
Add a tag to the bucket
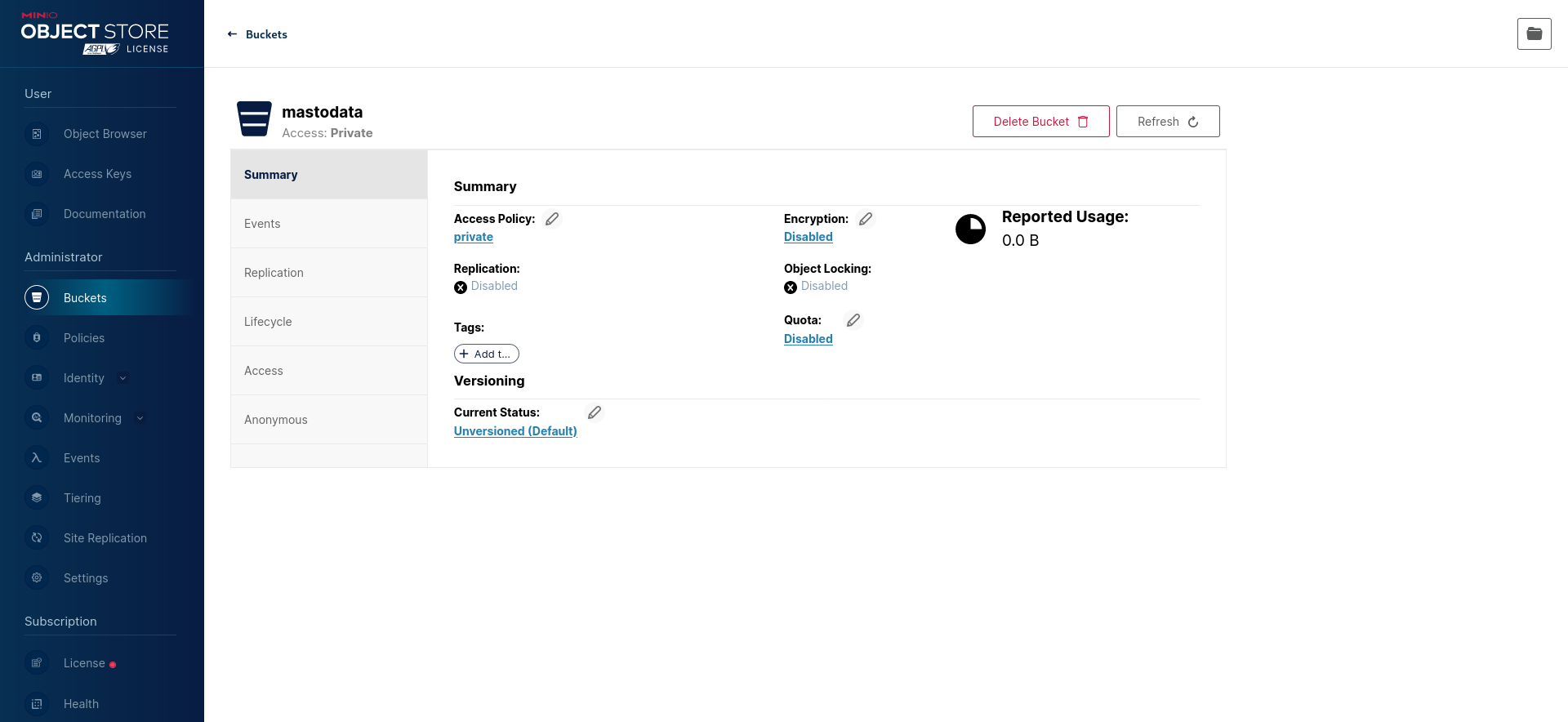[487, 354]
